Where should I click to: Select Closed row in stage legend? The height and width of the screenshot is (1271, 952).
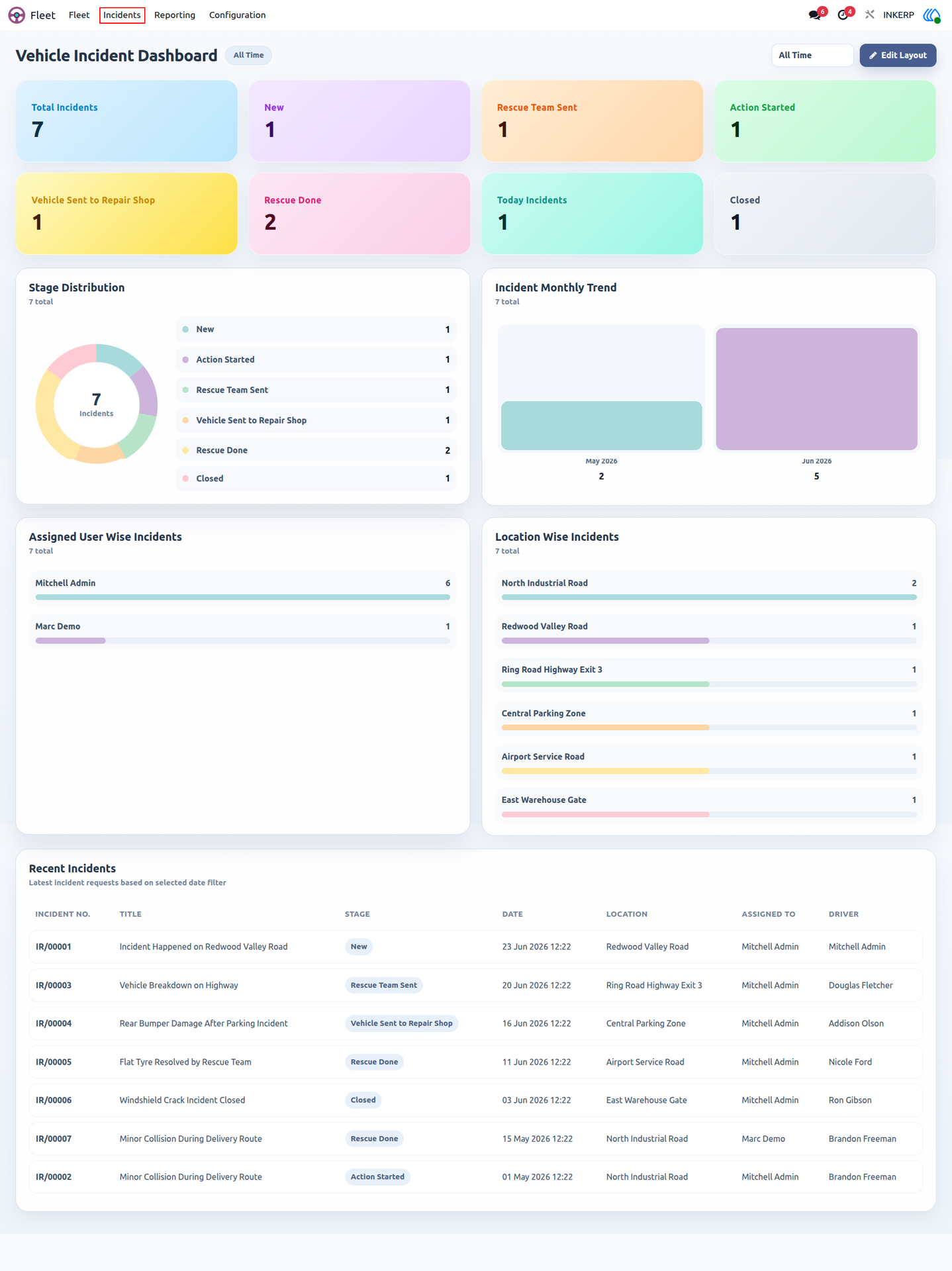316,479
